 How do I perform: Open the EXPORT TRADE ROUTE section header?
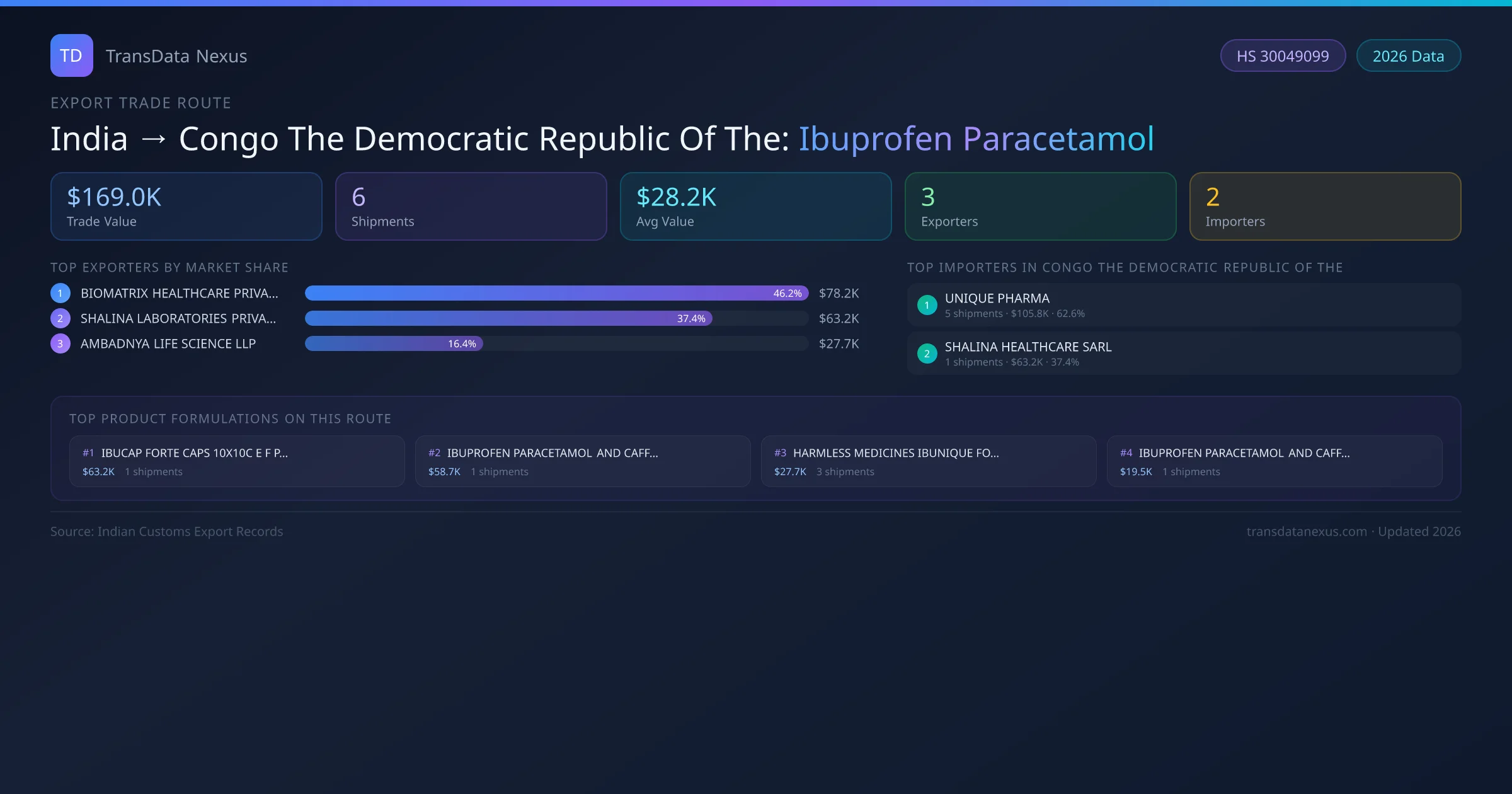(140, 103)
